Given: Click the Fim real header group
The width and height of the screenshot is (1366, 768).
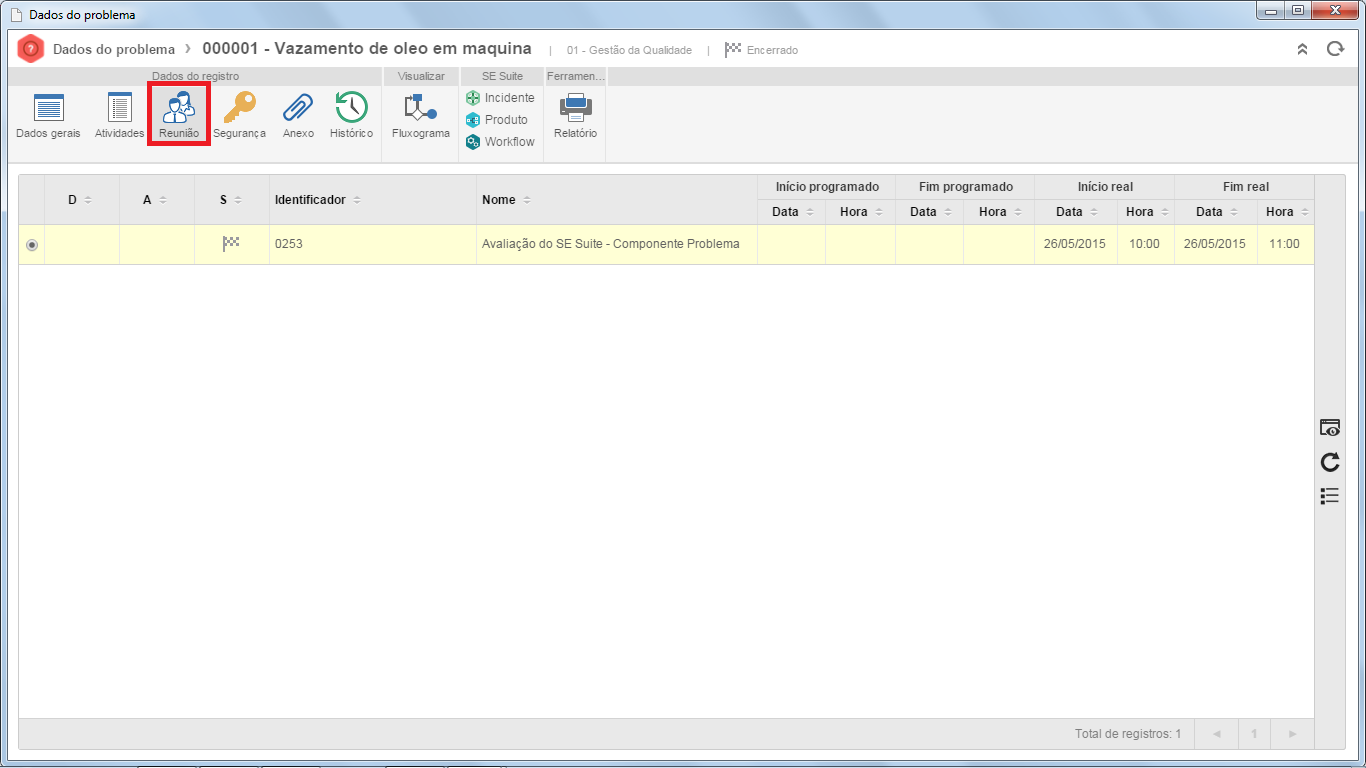Looking at the screenshot, I should [1245, 187].
